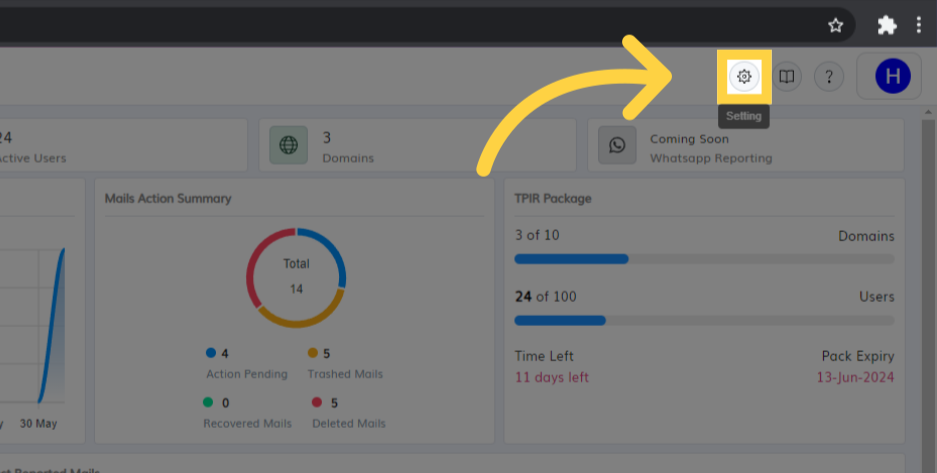
Task: Click the '13-Jun-2024' expiry date
Action: coord(856,377)
